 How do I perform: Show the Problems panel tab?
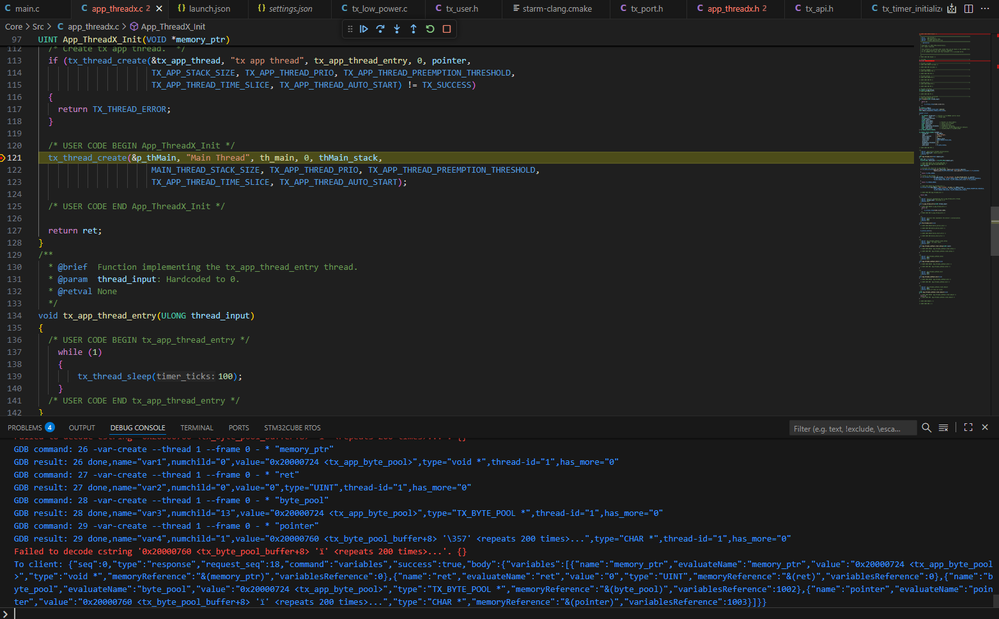(x=25, y=428)
